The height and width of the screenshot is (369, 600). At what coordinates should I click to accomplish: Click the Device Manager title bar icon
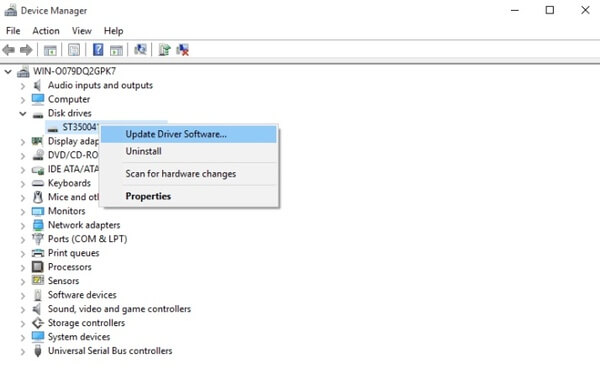pyautogui.click(x=10, y=10)
